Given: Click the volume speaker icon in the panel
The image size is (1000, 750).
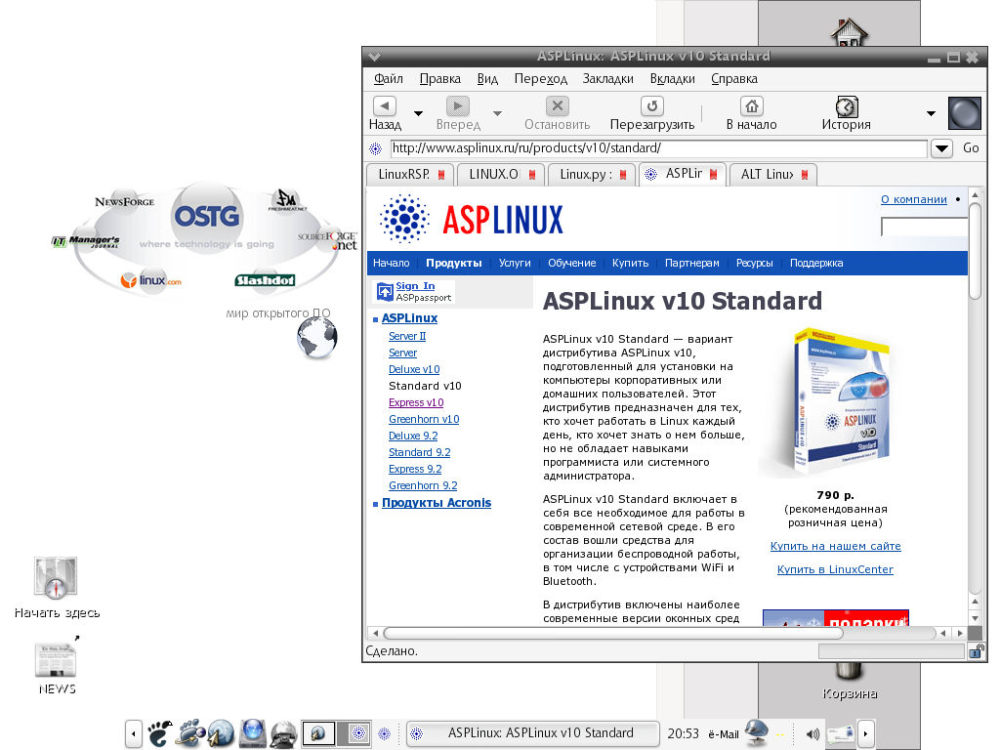Looking at the screenshot, I should coord(812,734).
